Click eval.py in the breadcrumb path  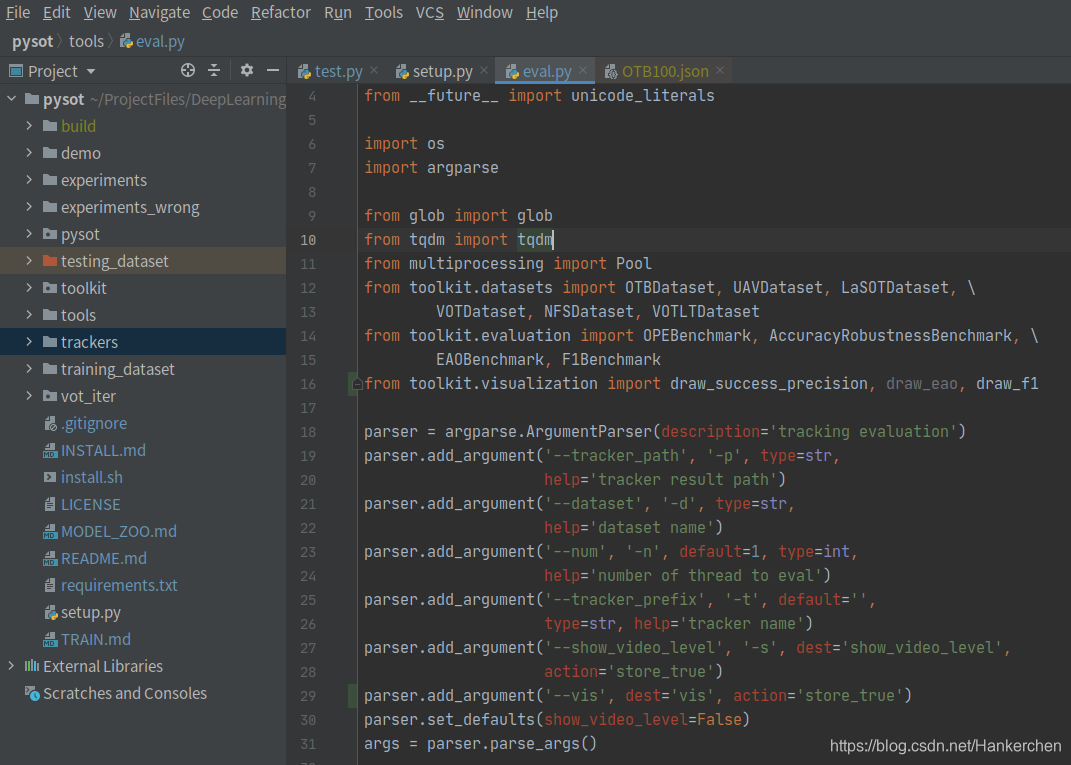pyautogui.click(x=152, y=42)
